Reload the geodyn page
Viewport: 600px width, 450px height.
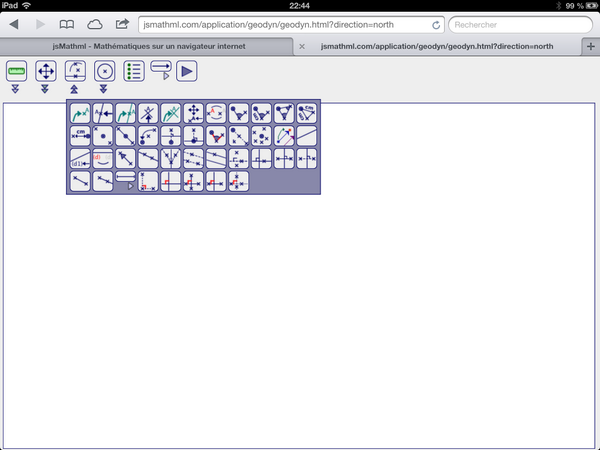click(x=436, y=25)
